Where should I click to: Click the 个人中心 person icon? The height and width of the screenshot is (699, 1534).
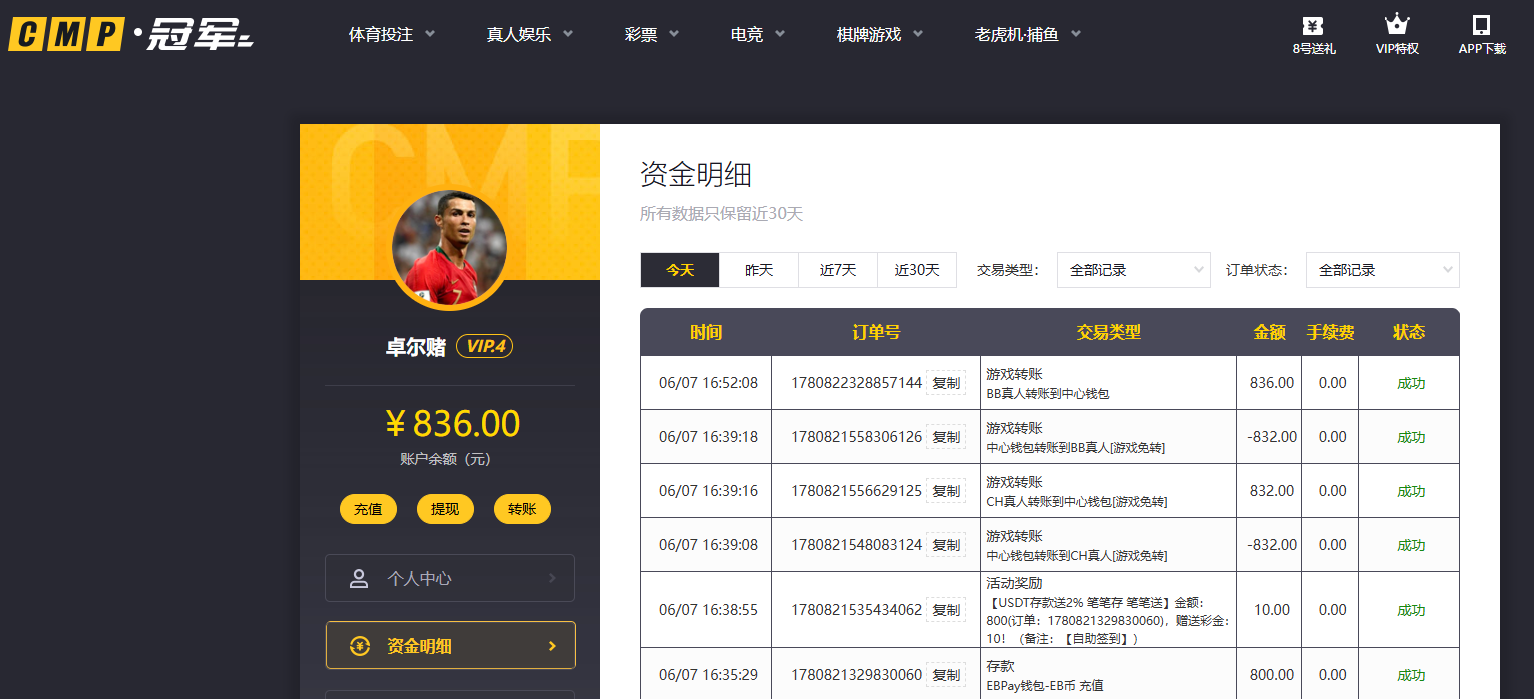coord(359,578)
